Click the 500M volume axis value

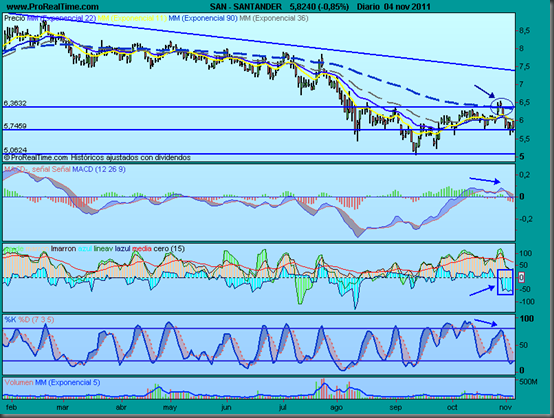[x=529, y=382]
